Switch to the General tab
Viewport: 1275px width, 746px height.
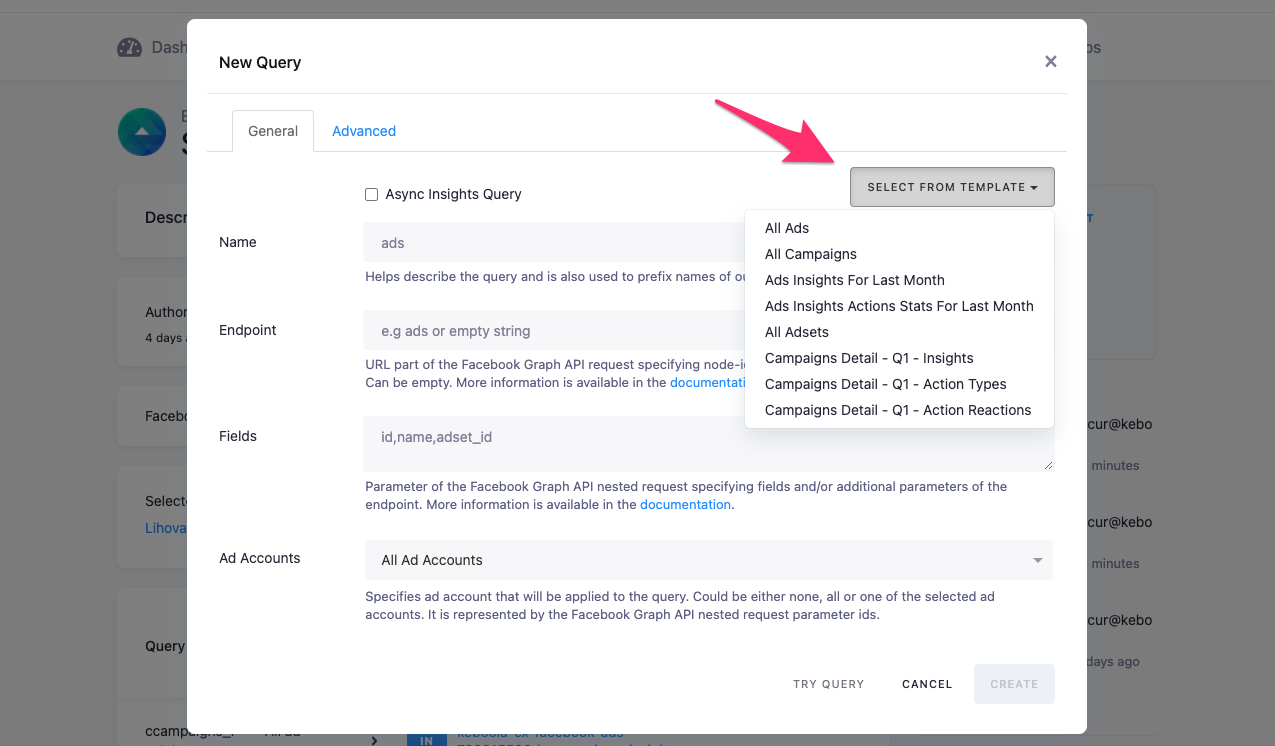[273, 131]
